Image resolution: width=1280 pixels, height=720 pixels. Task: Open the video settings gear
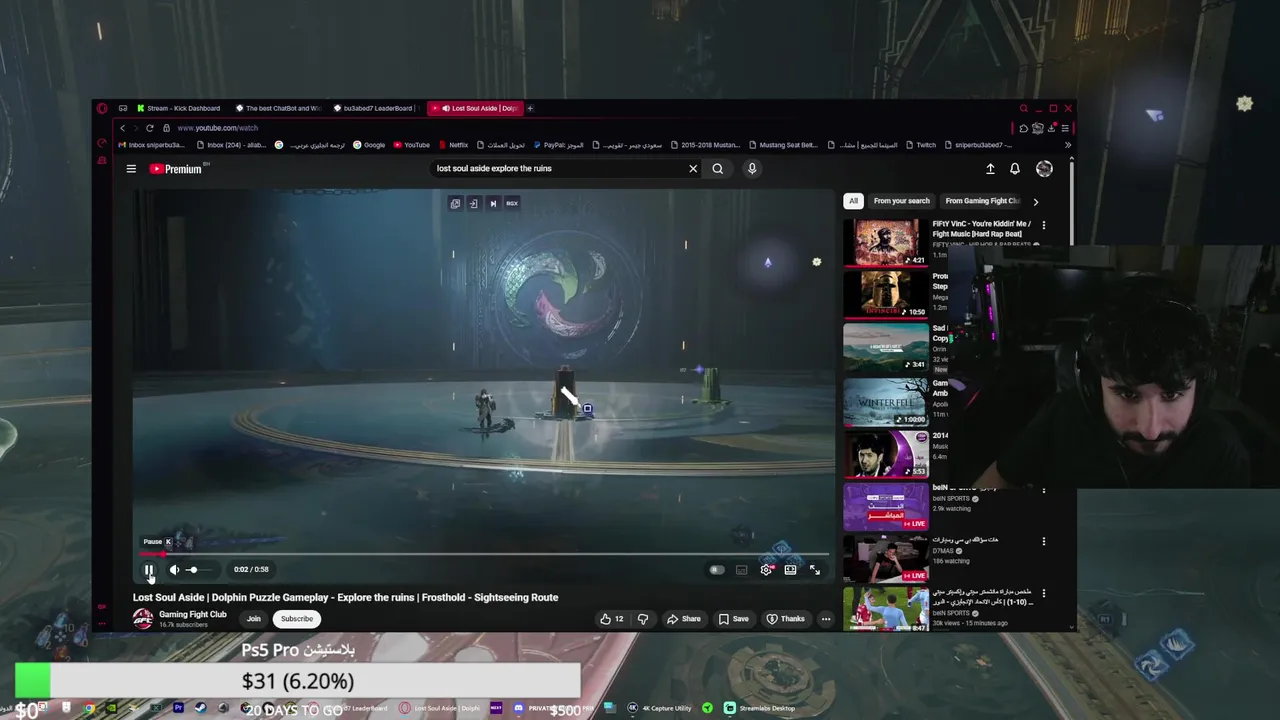pos(766,570)
